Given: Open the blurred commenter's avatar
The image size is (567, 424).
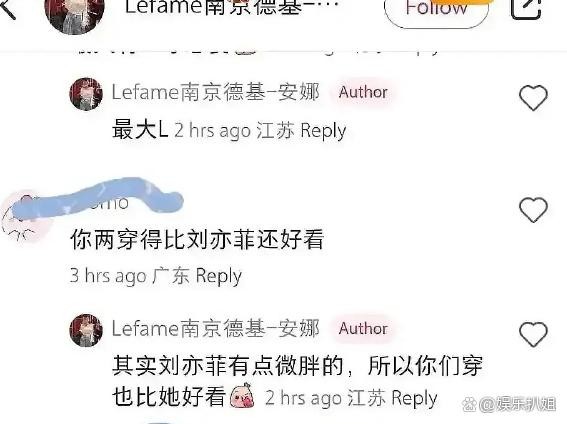Looking at the screenshot, I should (x=24, y=217).
